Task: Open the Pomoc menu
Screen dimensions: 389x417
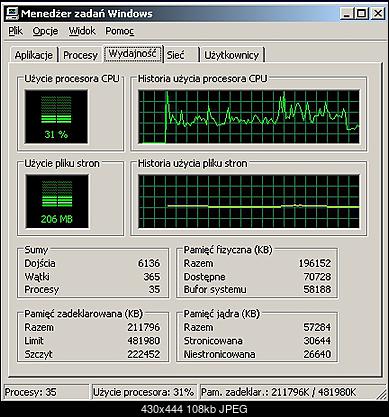Action: click(120, 31)
